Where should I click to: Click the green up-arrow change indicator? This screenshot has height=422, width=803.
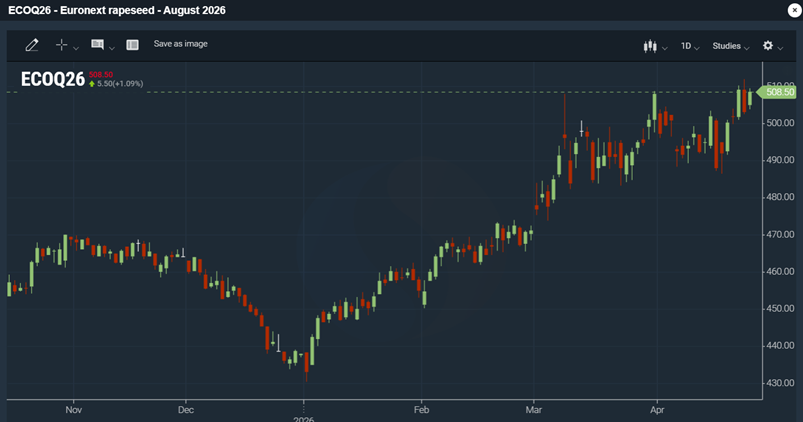(x=92, y=84)
